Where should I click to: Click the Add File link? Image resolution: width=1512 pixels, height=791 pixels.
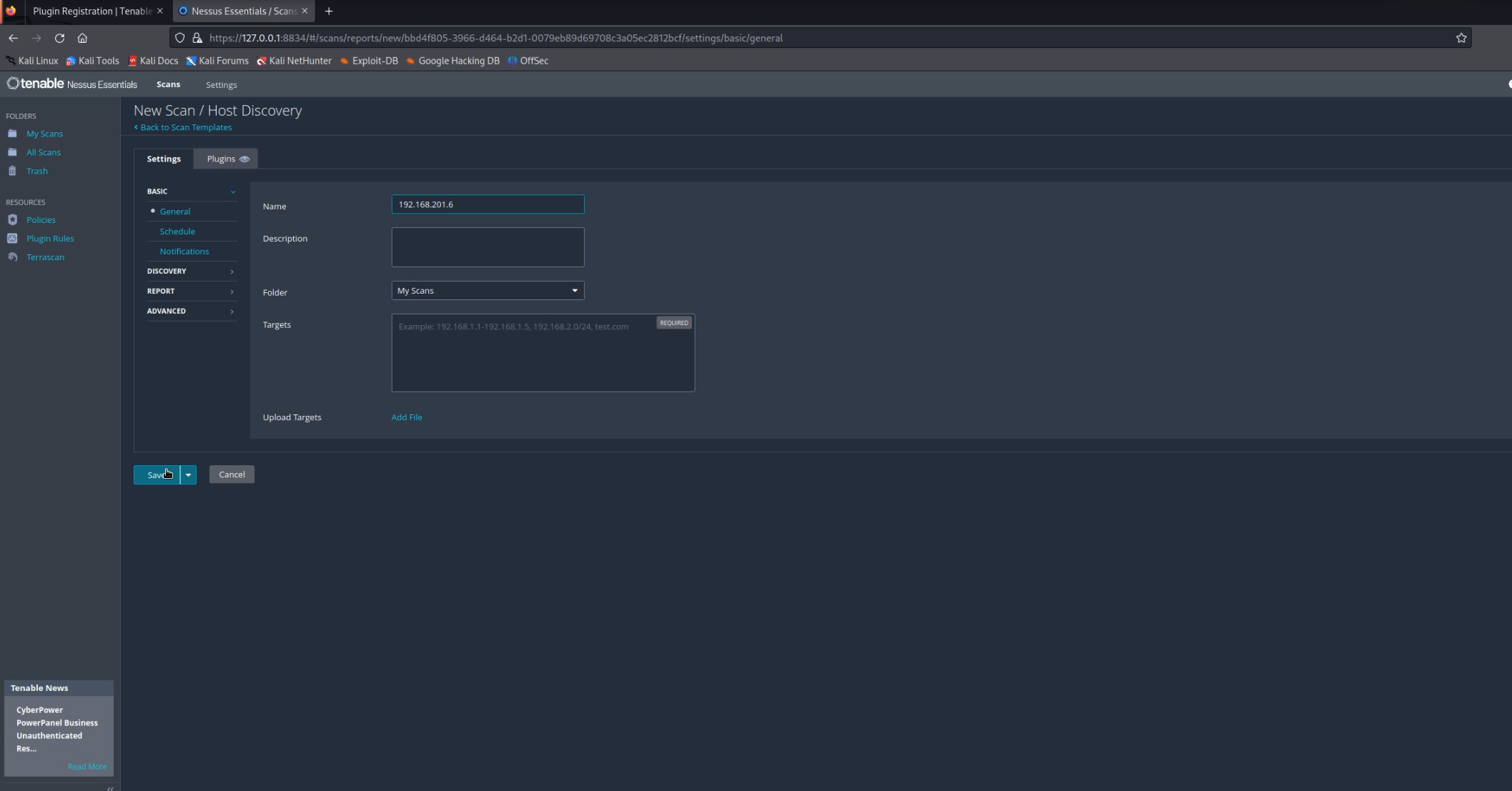click(x=406, y=417)
